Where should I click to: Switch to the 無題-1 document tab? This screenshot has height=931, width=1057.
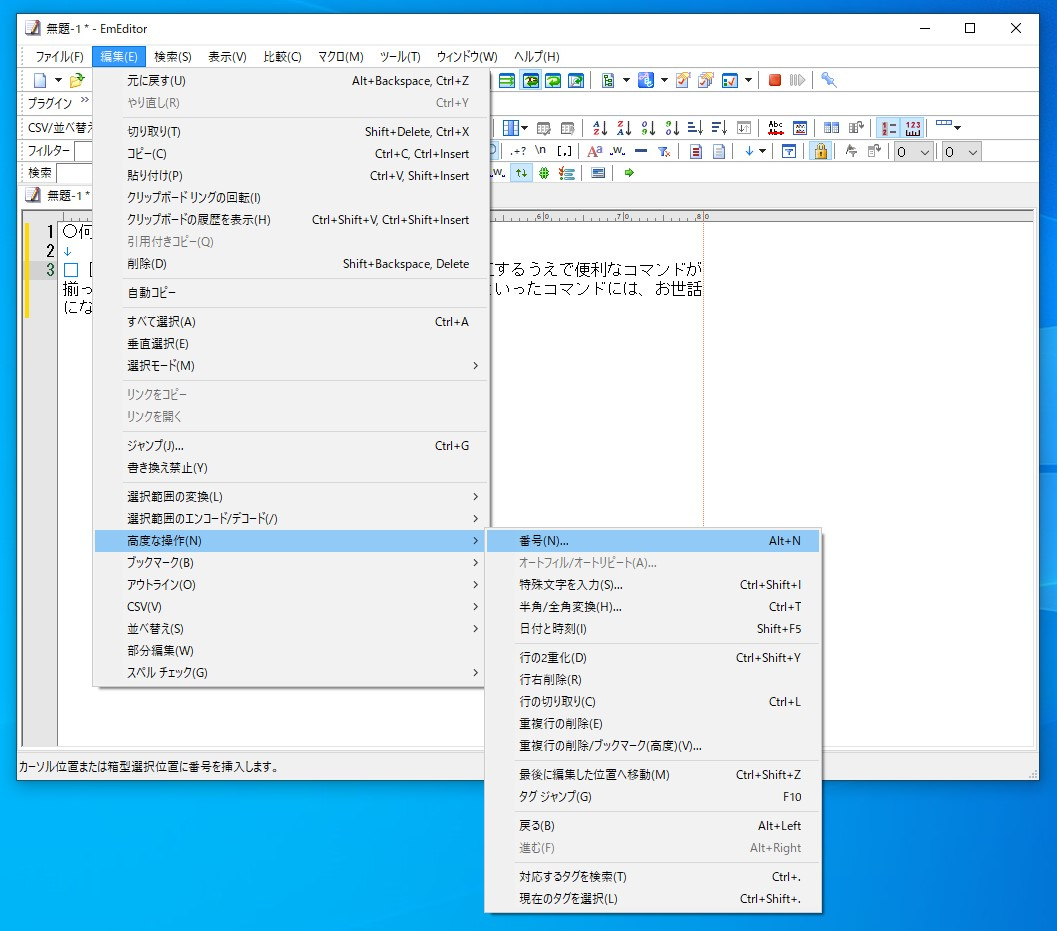[59, 196]
